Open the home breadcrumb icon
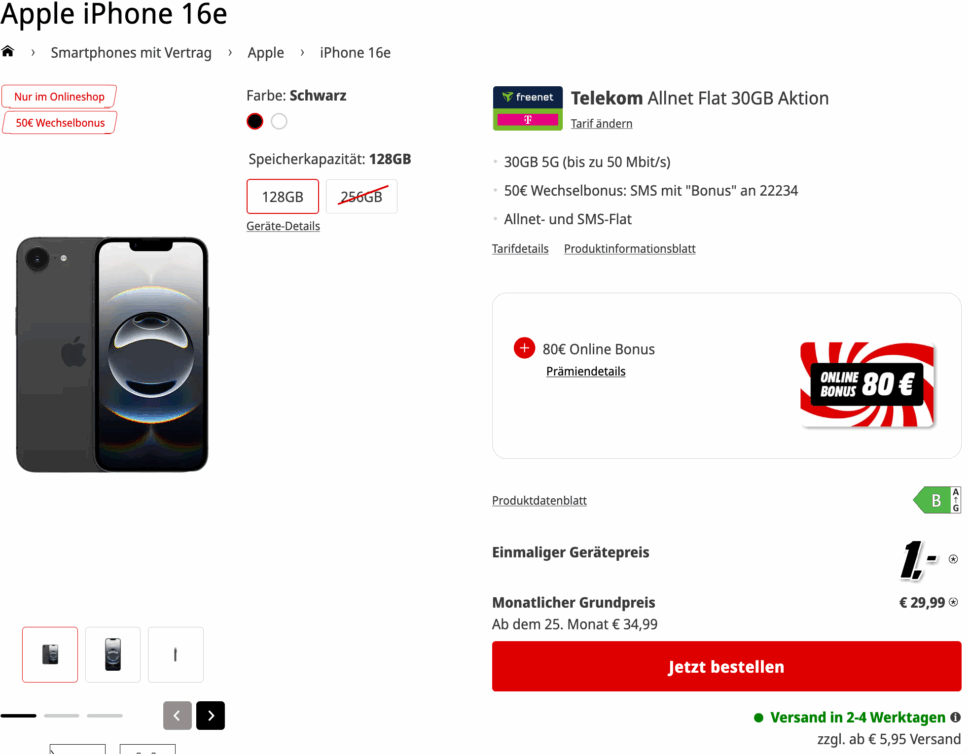Screen dimensions: 970x754 point(8,51)
